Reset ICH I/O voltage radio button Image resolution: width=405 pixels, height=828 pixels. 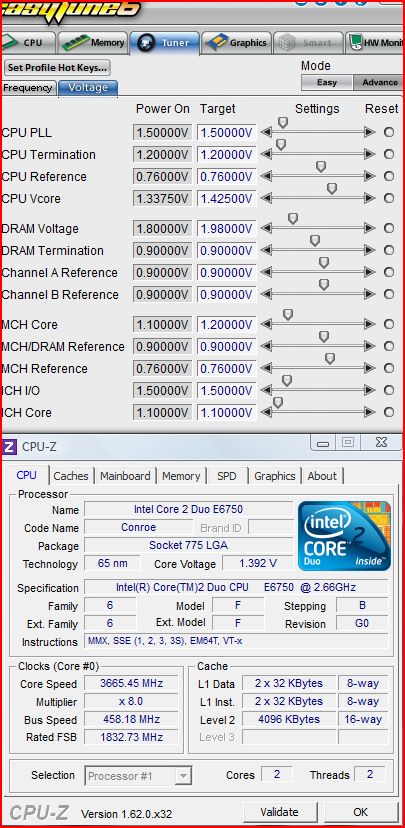[x=389, y=391]
